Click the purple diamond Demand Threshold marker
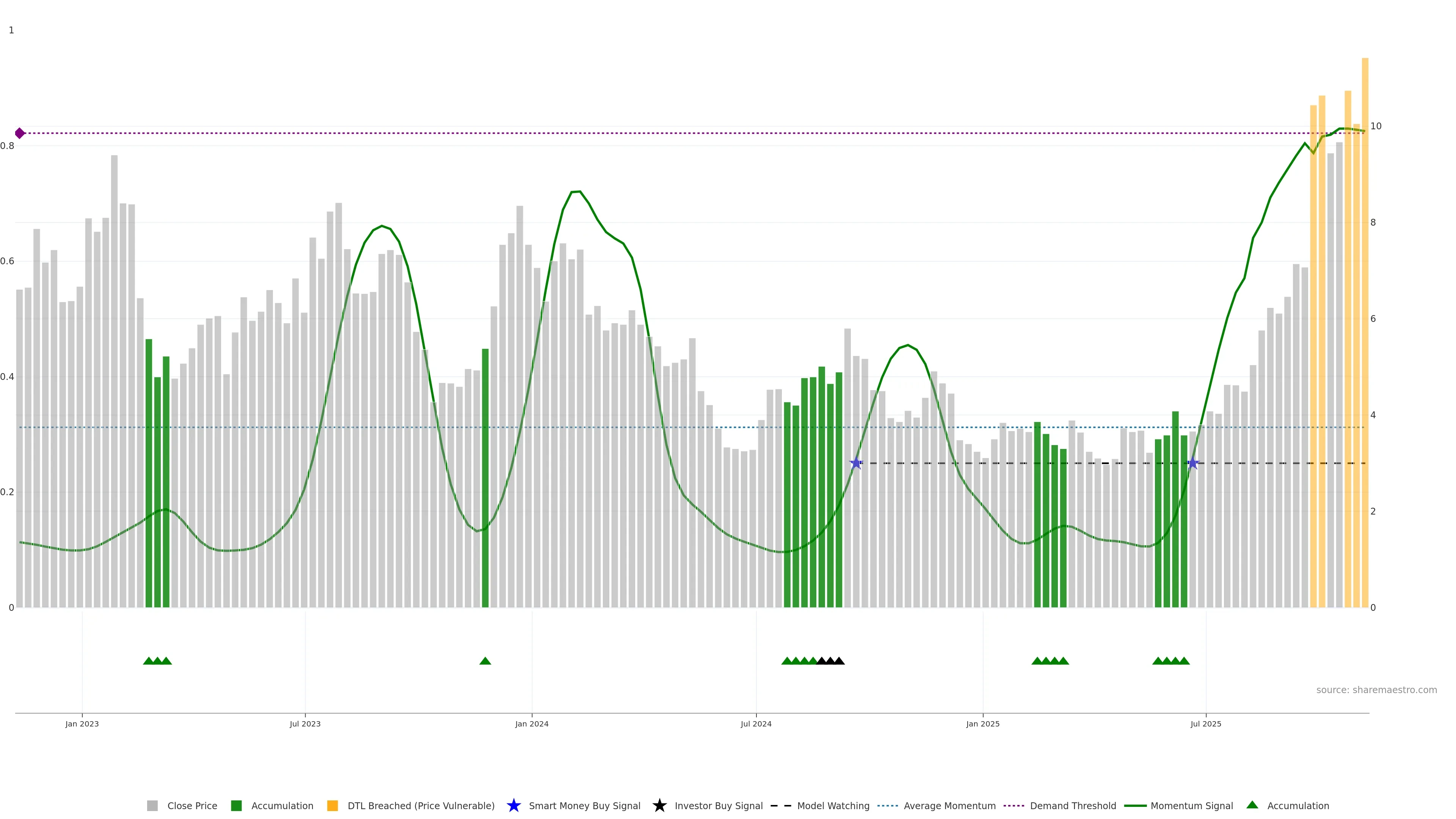The image size is (1456, 819). [x=20, y=133]
